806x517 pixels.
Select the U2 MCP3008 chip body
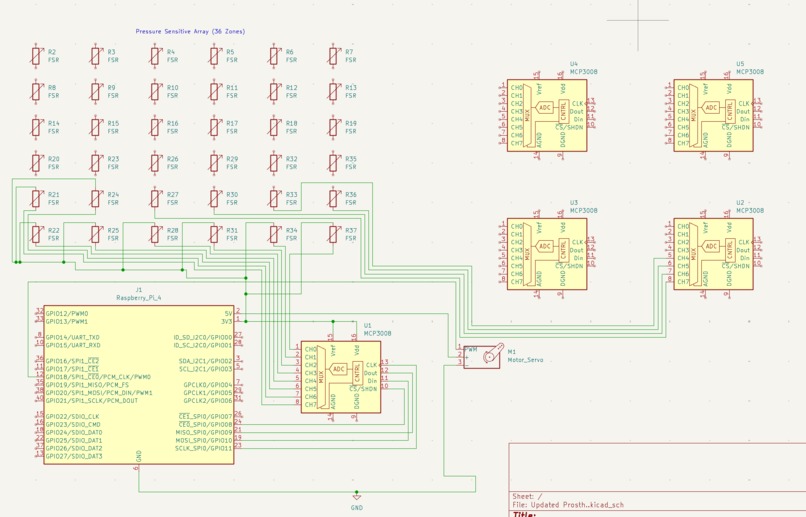click(x=713, y=254)
